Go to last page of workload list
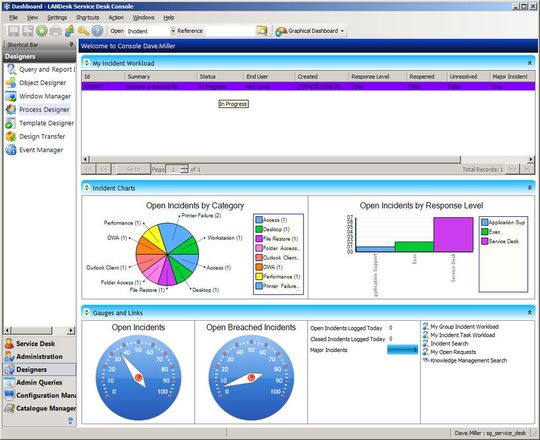 [x=527, y=169]
